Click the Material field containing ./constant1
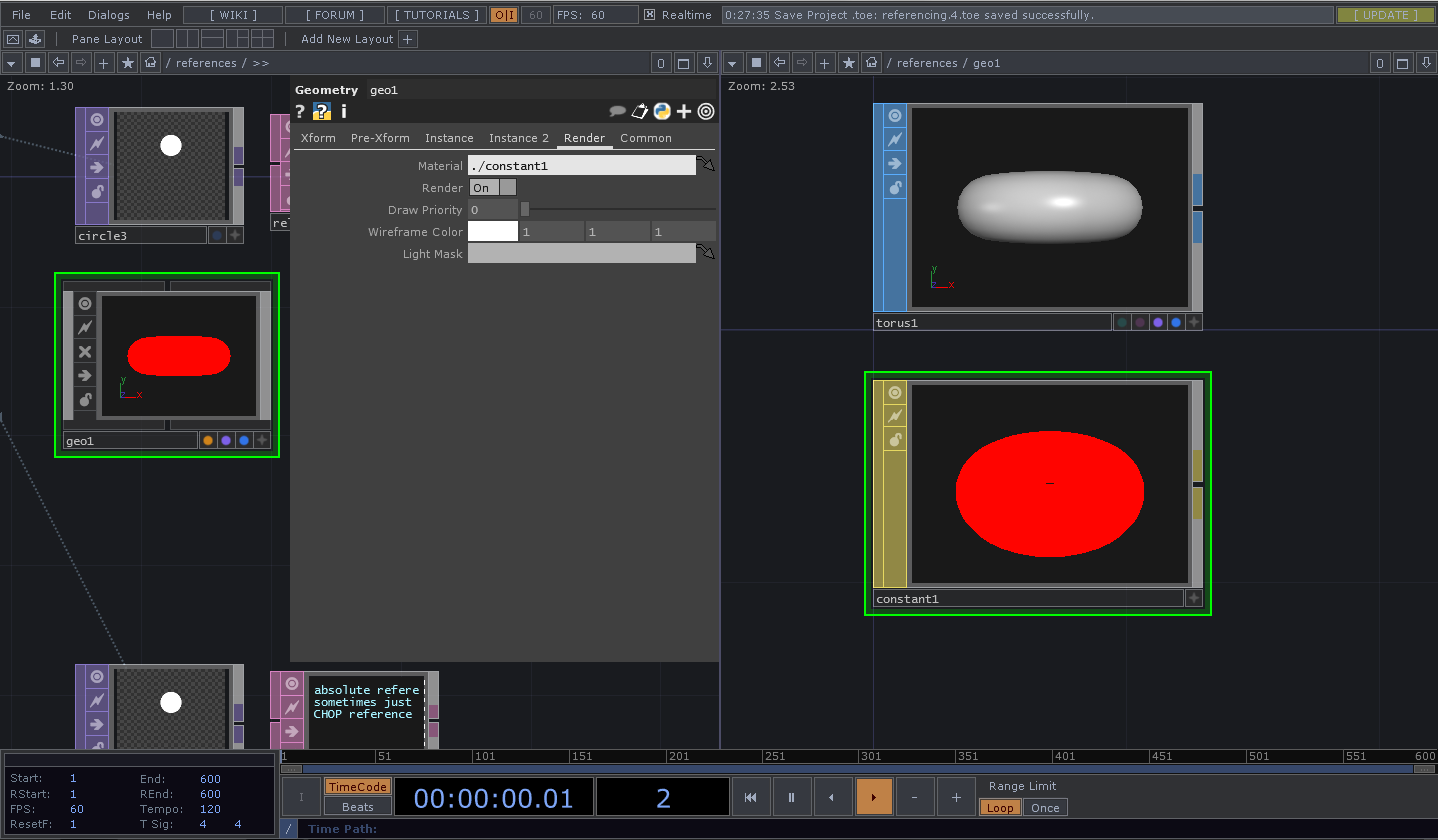Viewport: 1438px width, 840px height. click(x=581, y=166)
